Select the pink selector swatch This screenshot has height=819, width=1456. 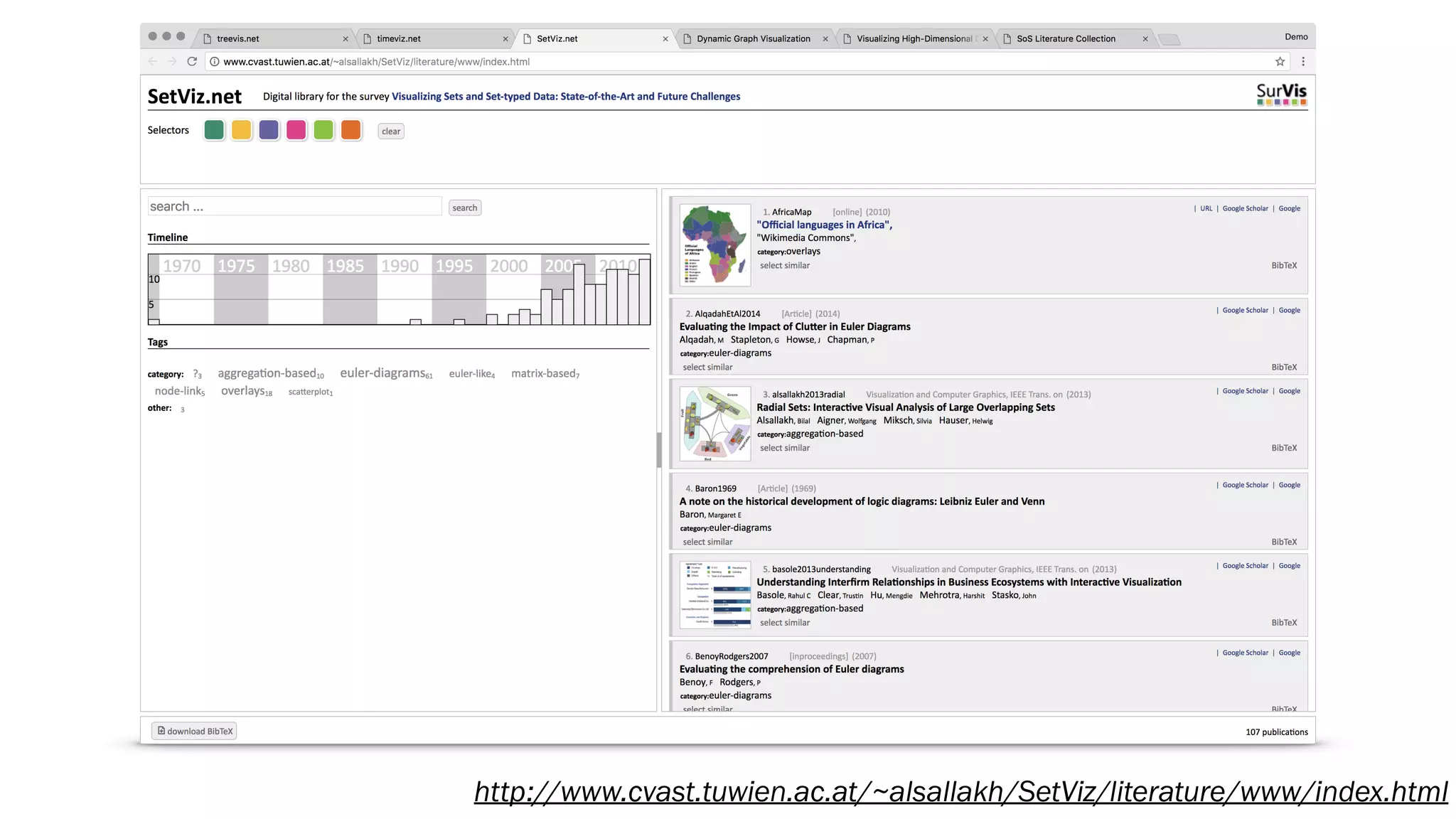pyautogui.click(x=296, y=130)
